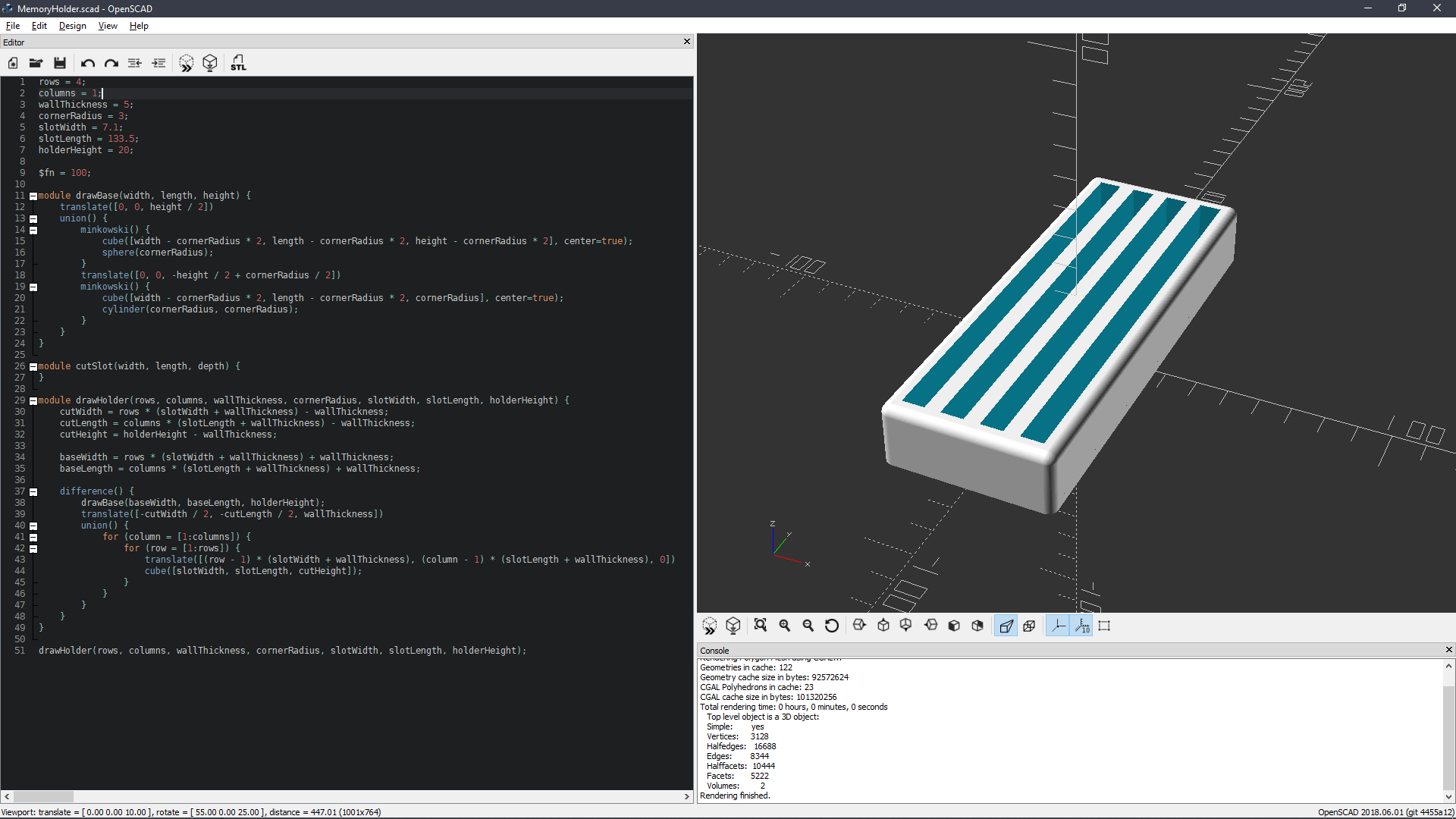Screen dimensions: 1456x819
Task: Collapse the cutSlot module fold marker
Action: (x=33, y=367)
